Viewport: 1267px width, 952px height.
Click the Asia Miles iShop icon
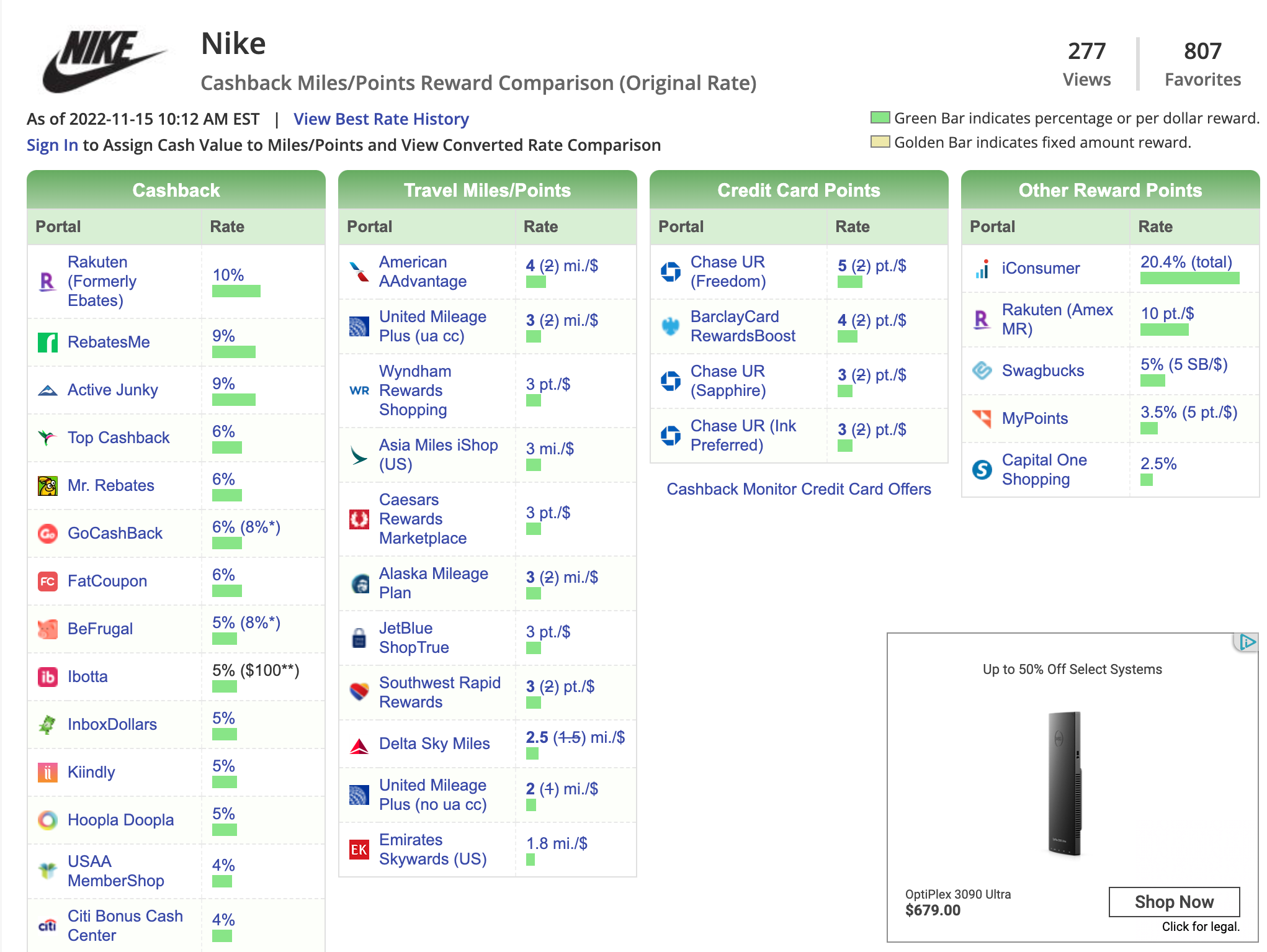[359, 455]
